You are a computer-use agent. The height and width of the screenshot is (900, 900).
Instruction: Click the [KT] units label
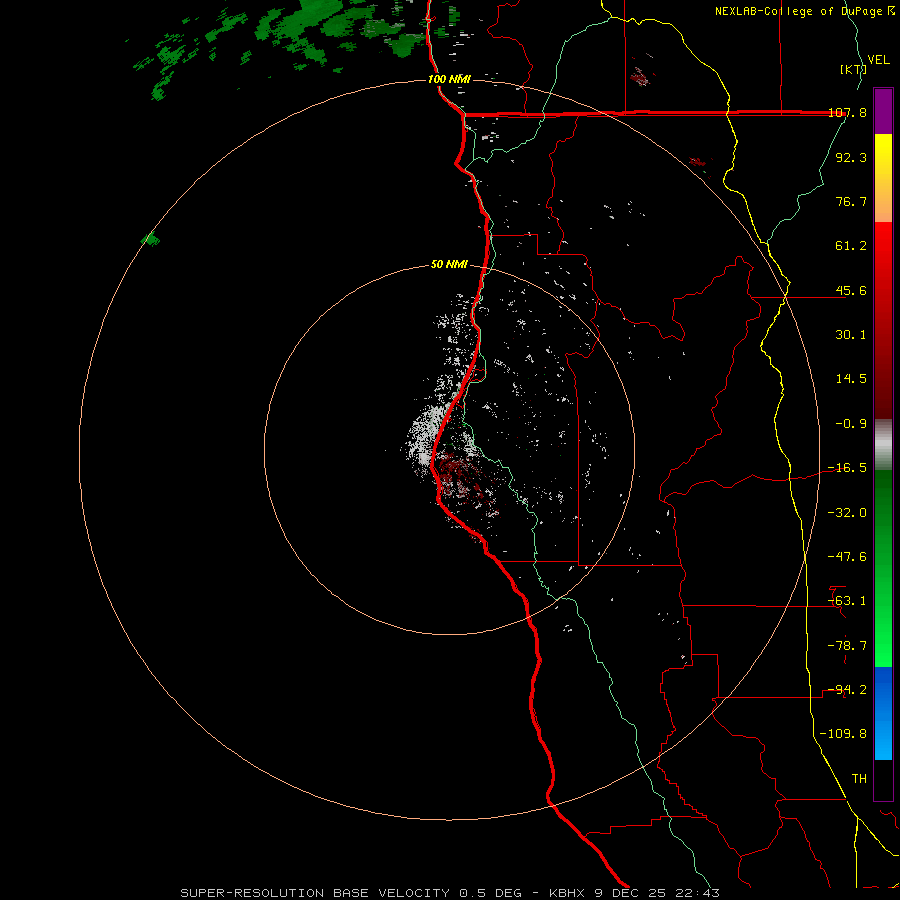point(853,69)
